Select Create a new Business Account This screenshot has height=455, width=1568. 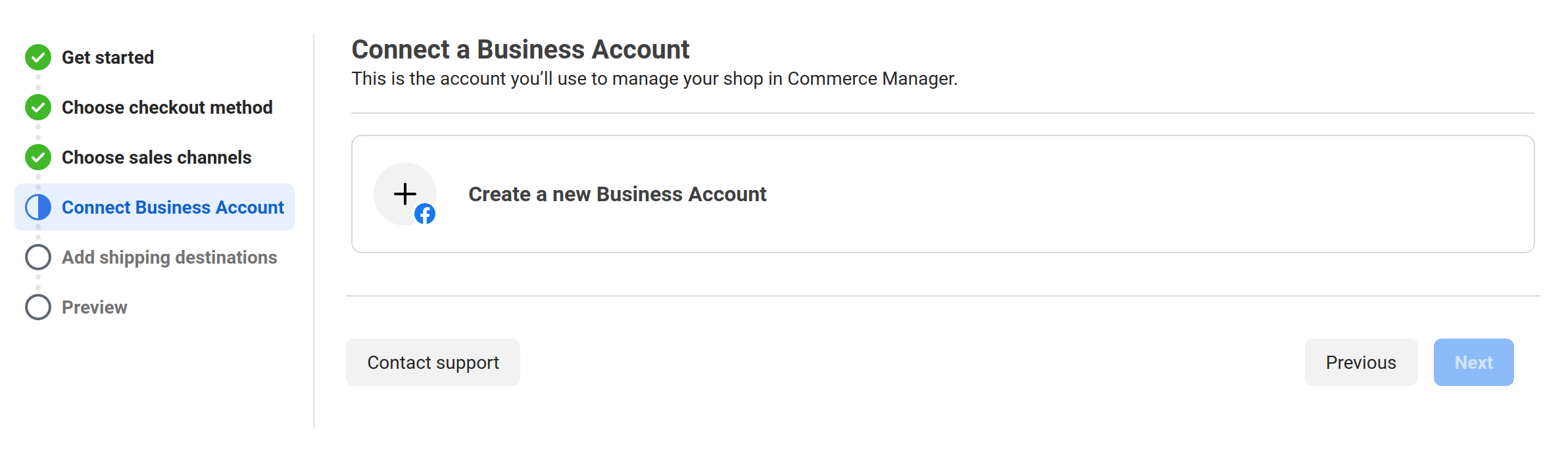pyautogui.click(x=618, y=194)
